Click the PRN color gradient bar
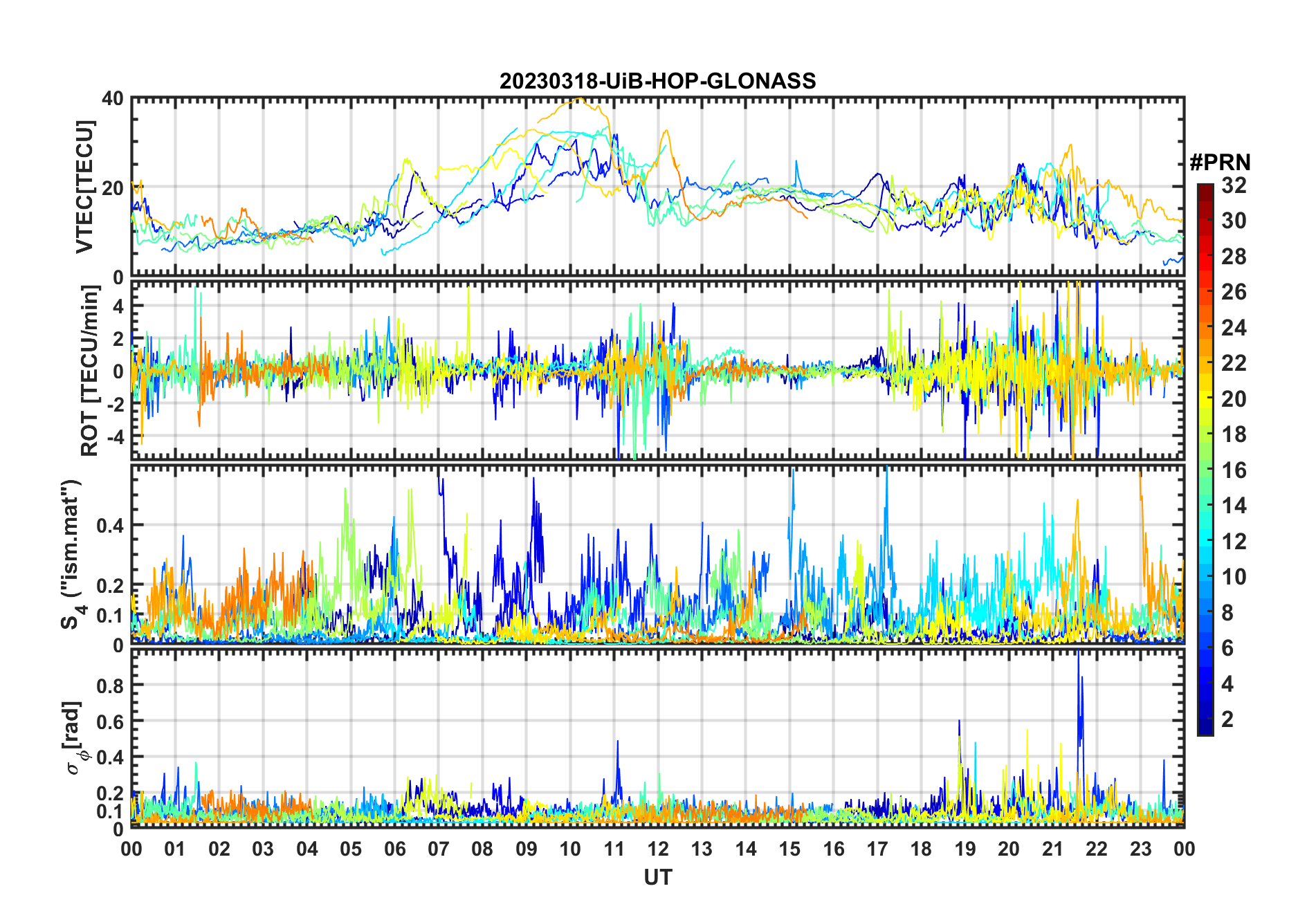 point(1205,459)
